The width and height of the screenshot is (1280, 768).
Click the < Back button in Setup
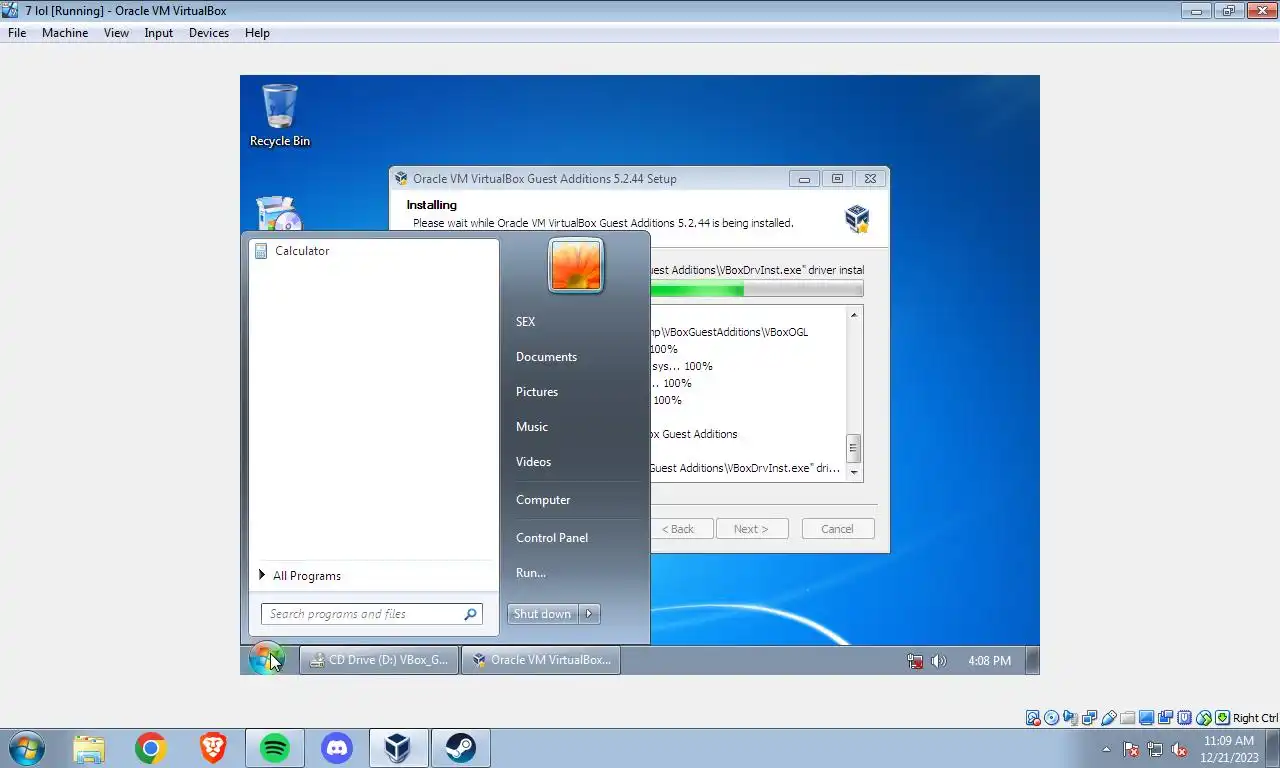[x=681, y=529]
